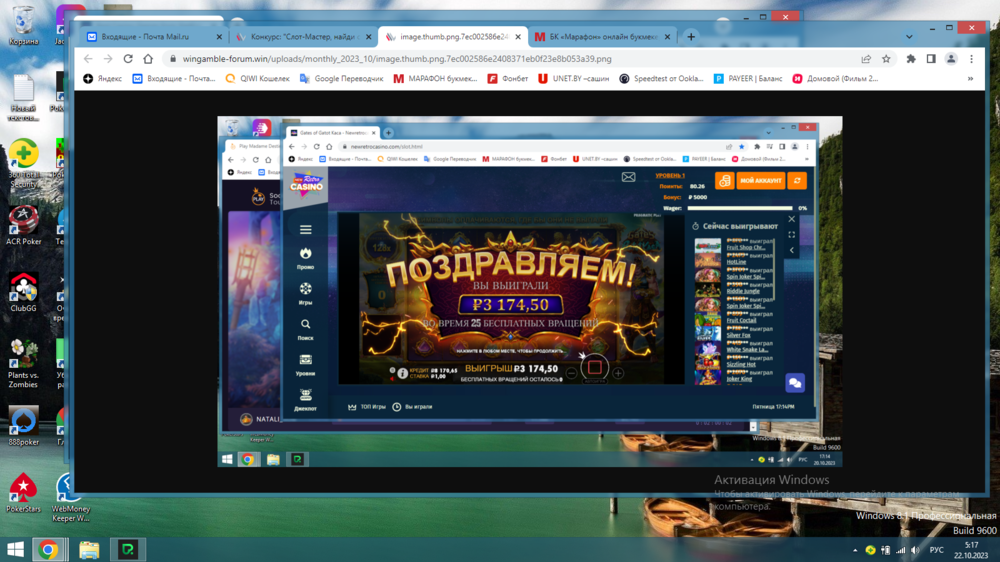Open the Chrome three-dot menu
Image resolution: width=1000 pixels, height=562 pixels.
click(971, 59)
